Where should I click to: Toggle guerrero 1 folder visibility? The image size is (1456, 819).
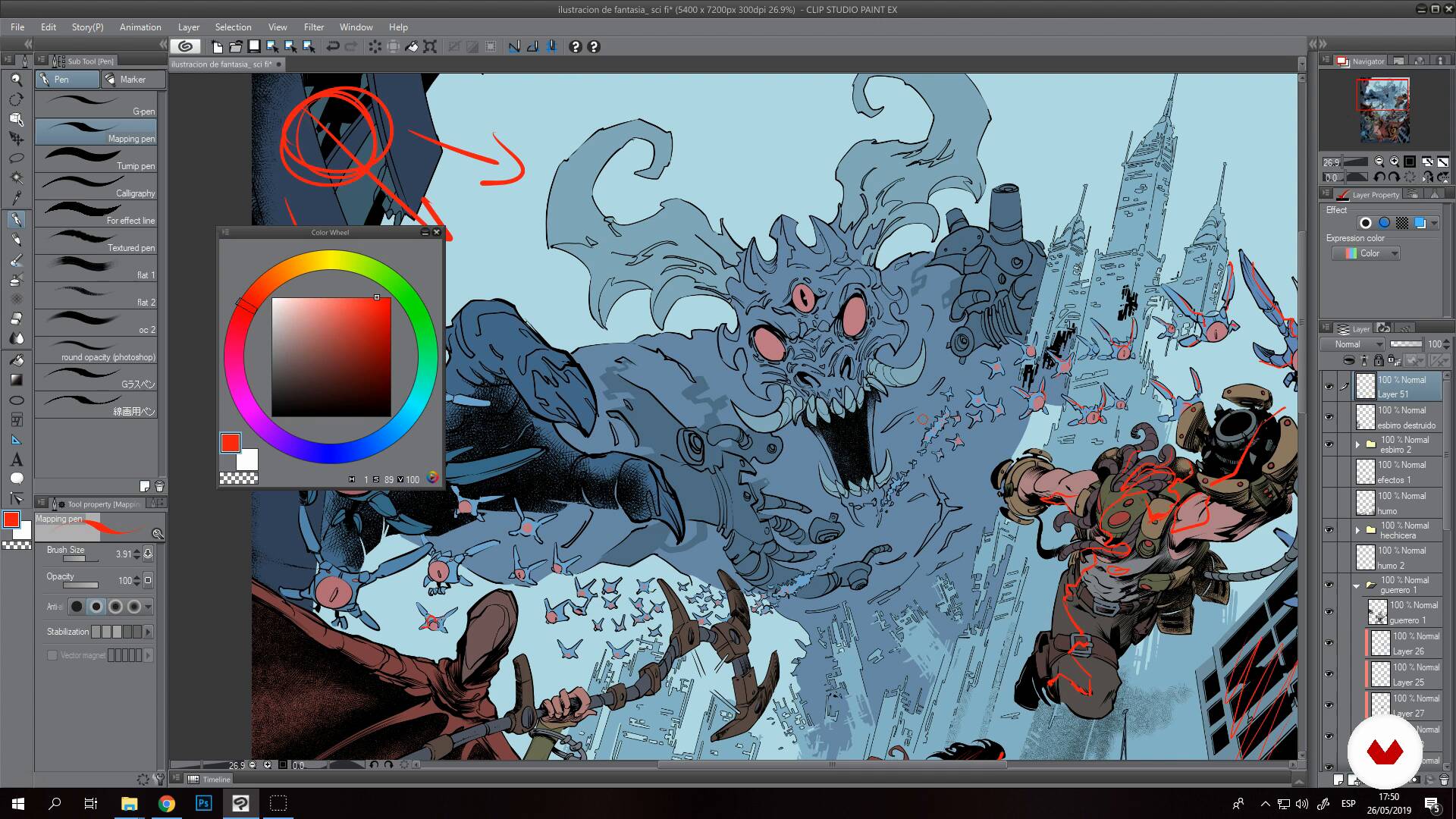[1329, 585]
